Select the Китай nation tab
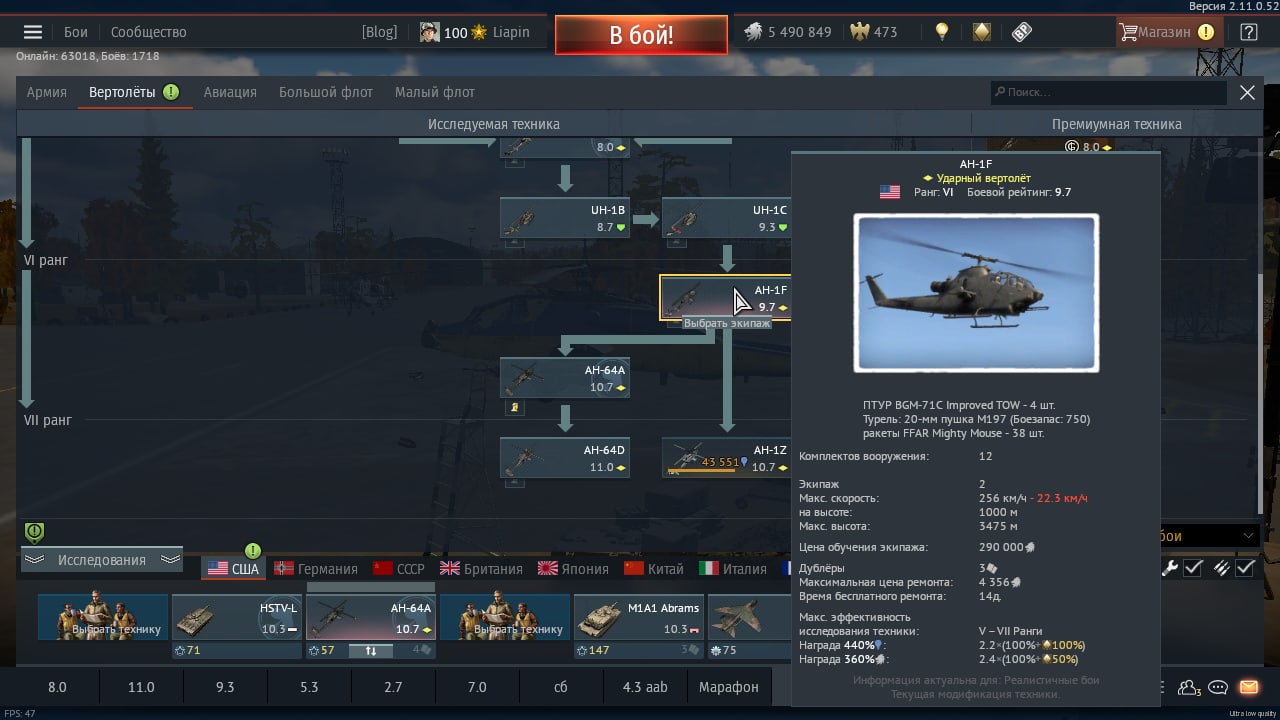Image resolution: width=1280 pixels, height=720 pixels. (x=654, y=569)
